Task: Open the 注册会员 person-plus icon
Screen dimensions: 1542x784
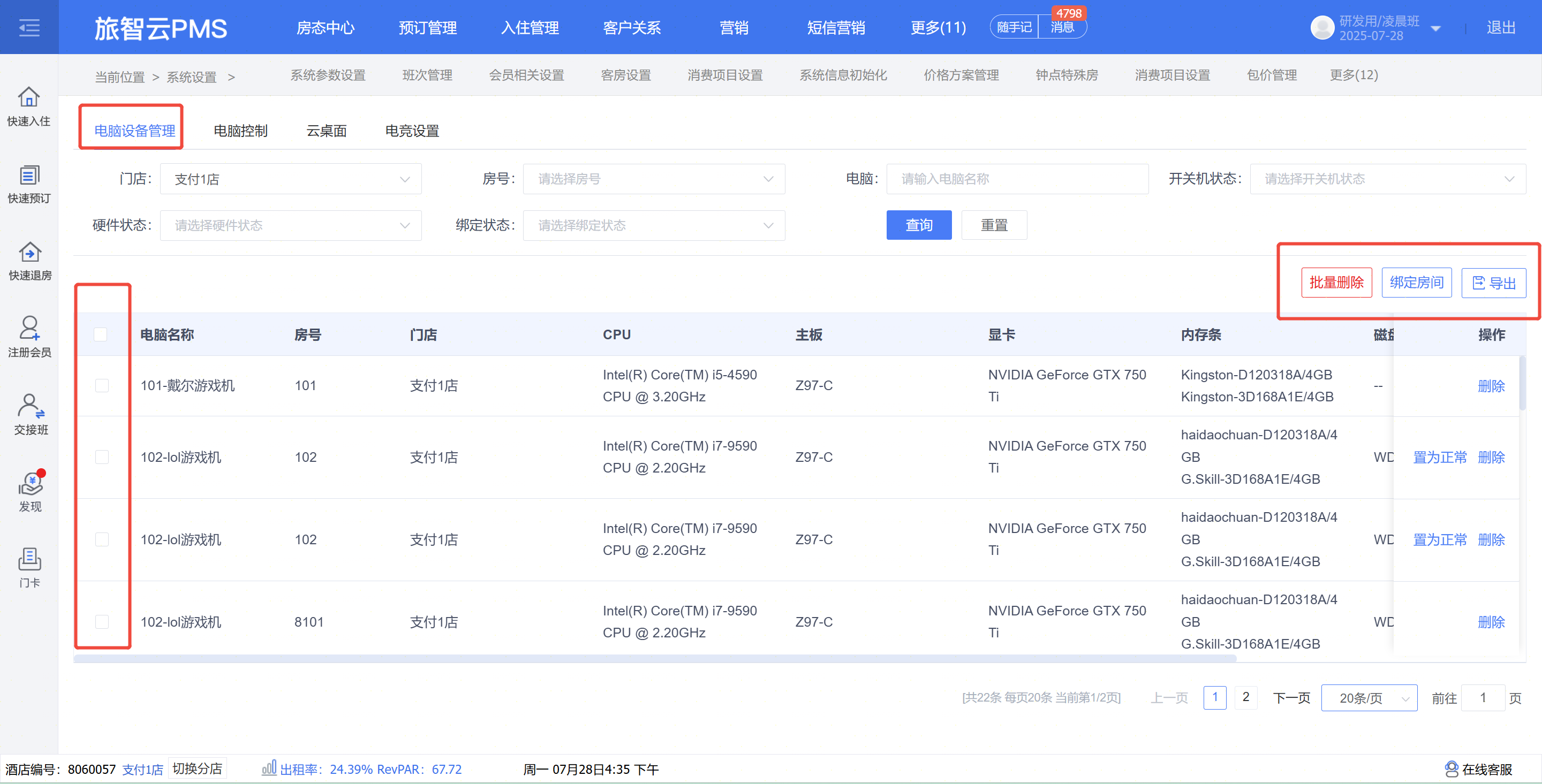Action: pyautogui.click(x=29, y=328)
